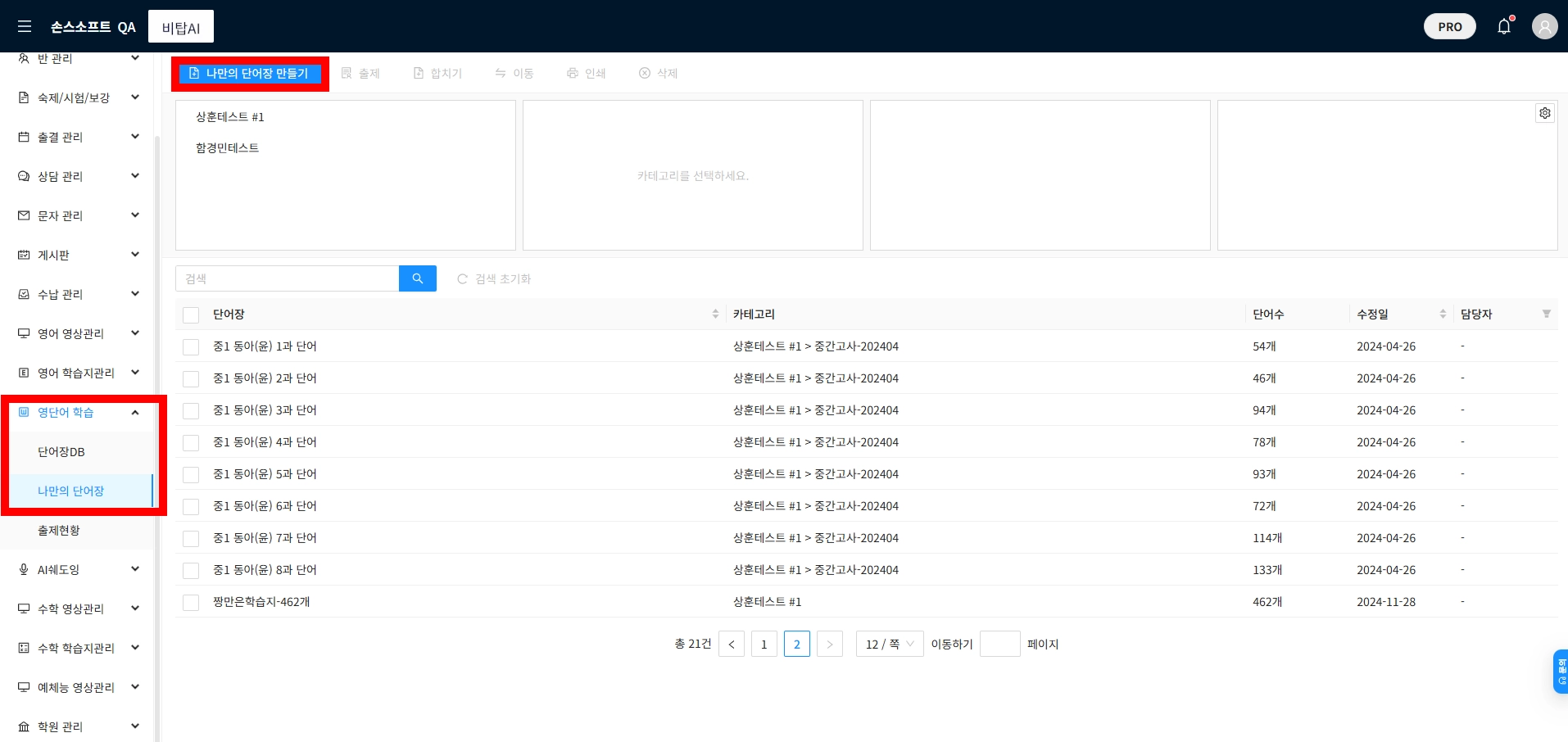Open the 단어장DB submenu item

[x=79, y=451]
